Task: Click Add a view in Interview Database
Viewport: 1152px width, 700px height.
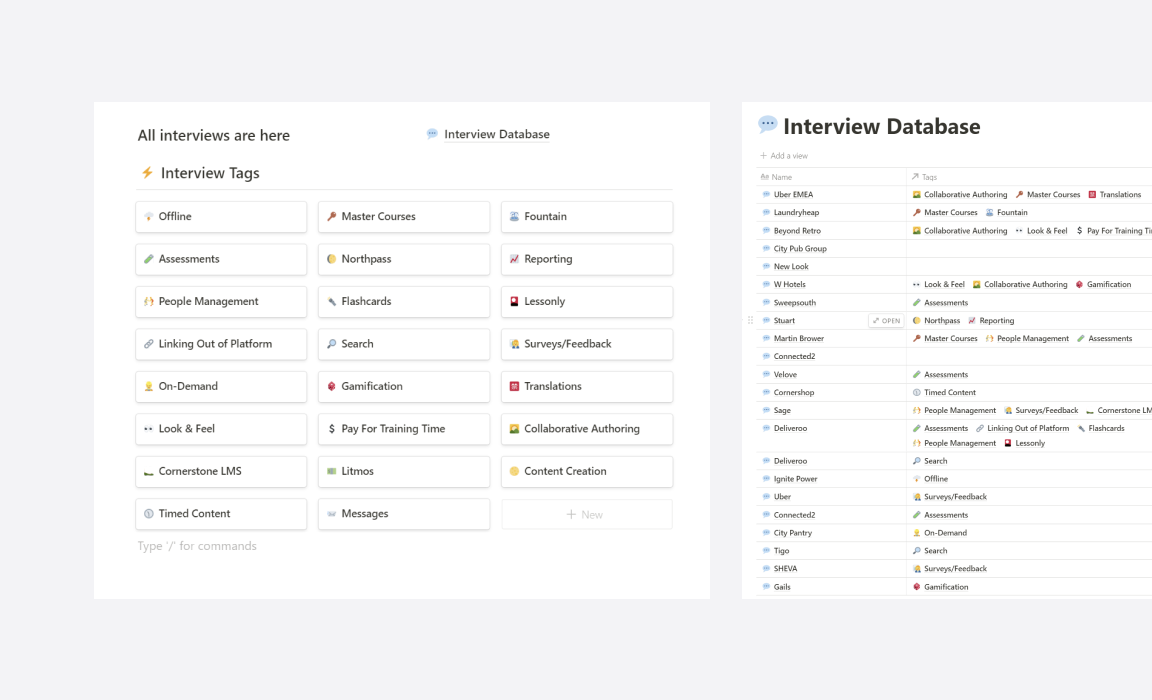Action: 784,156
